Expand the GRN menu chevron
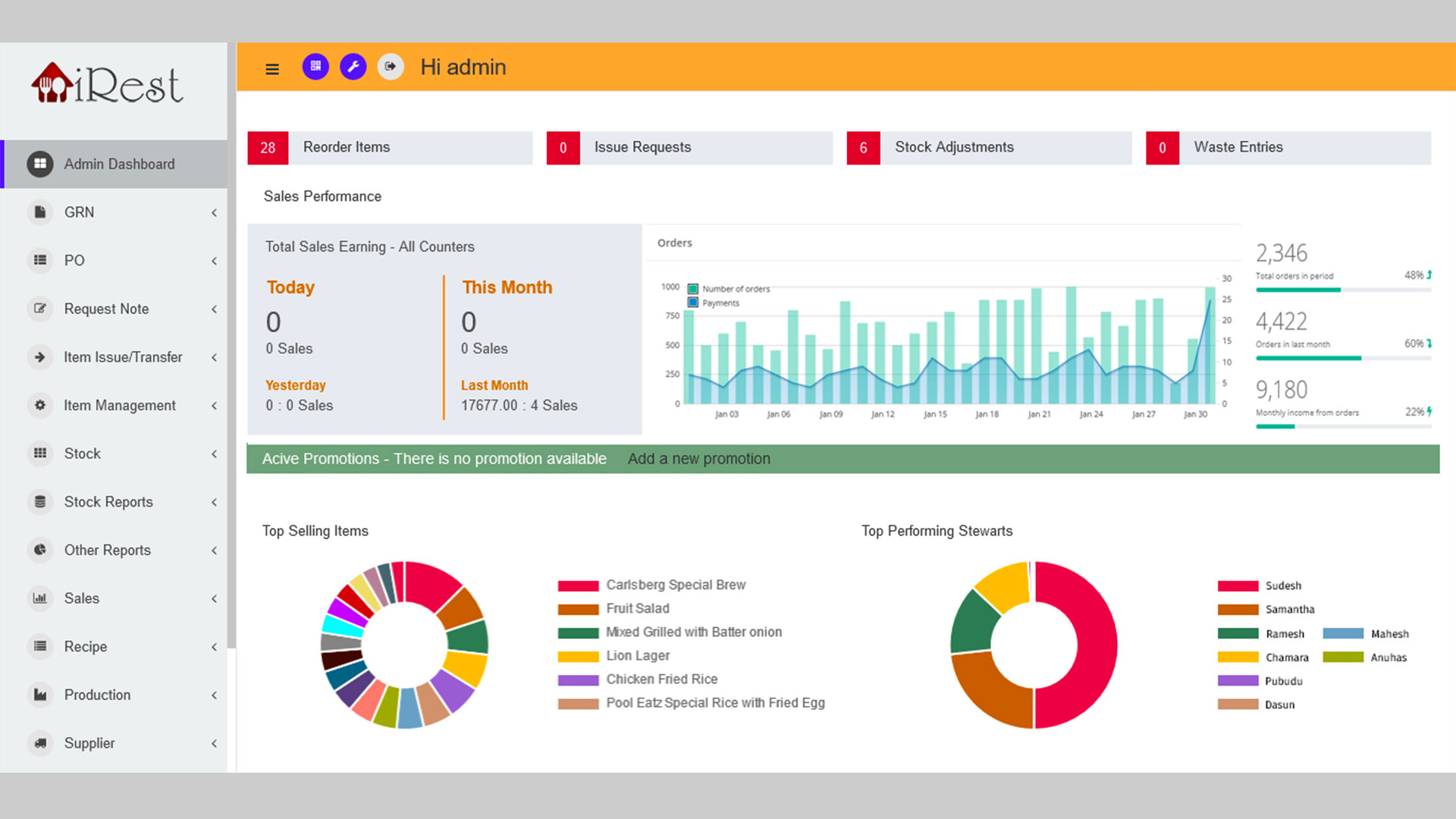The image size is (1456, 819). point(215,213)
